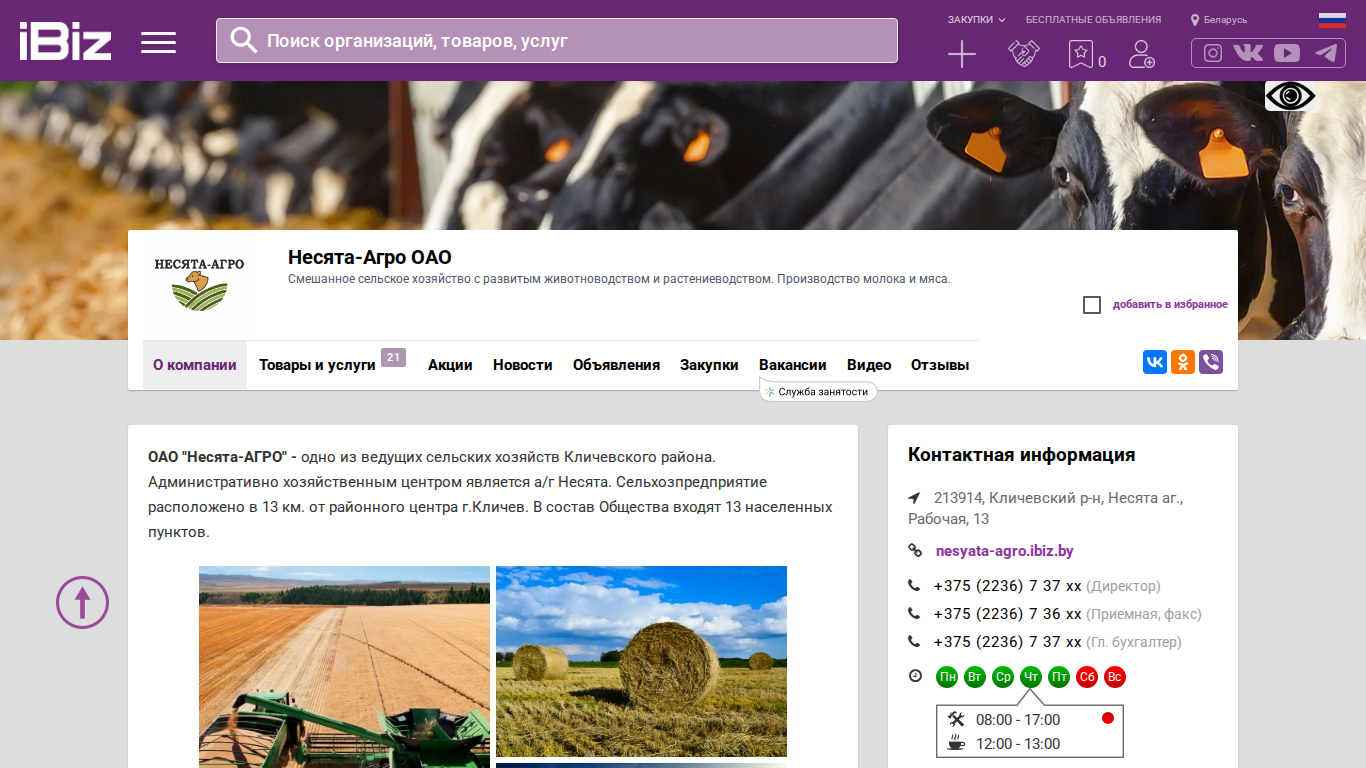Share company page on VK
This screenshot has width=1366, height=768.
(x=1155, y=362)
